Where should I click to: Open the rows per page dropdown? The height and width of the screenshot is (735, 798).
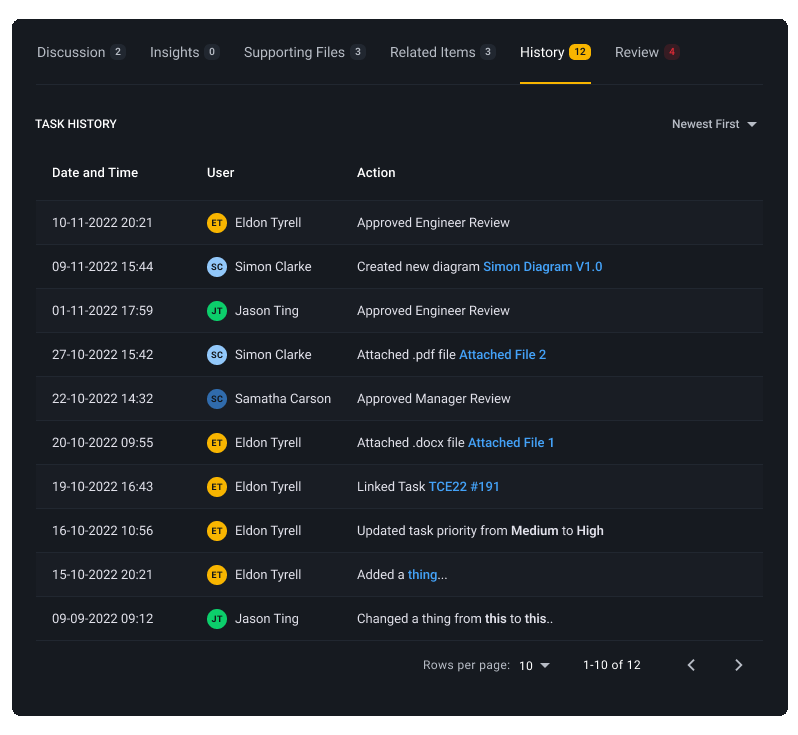[x=535, y=666]
